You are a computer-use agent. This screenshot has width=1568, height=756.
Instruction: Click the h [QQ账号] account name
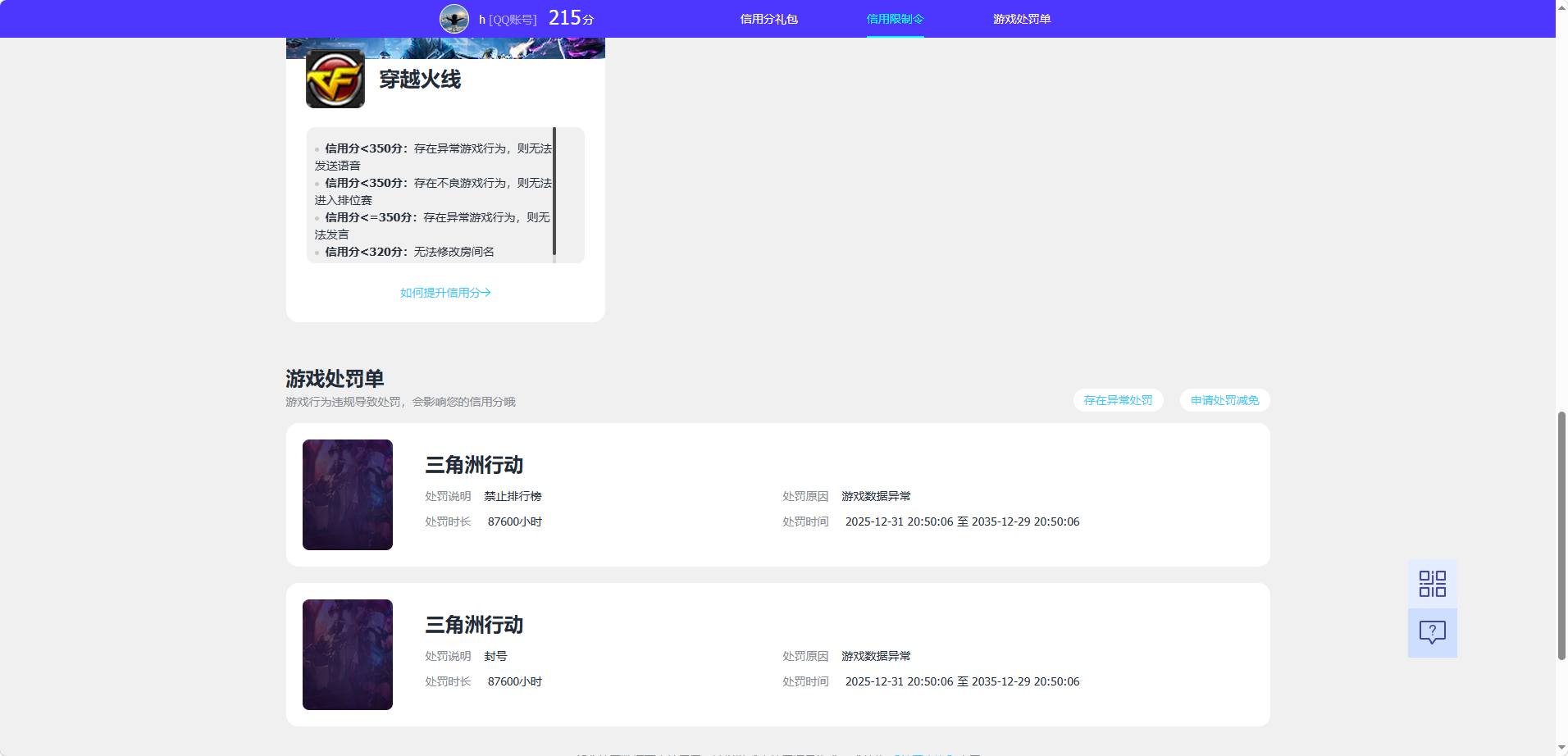coord(508,19)
